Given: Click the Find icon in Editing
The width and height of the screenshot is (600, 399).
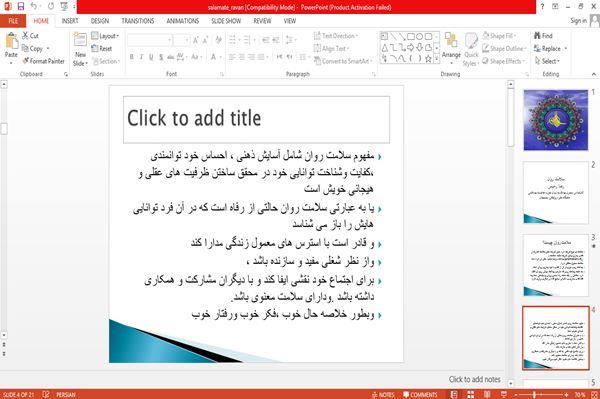Looking at the screenshot, I should 537,36.
